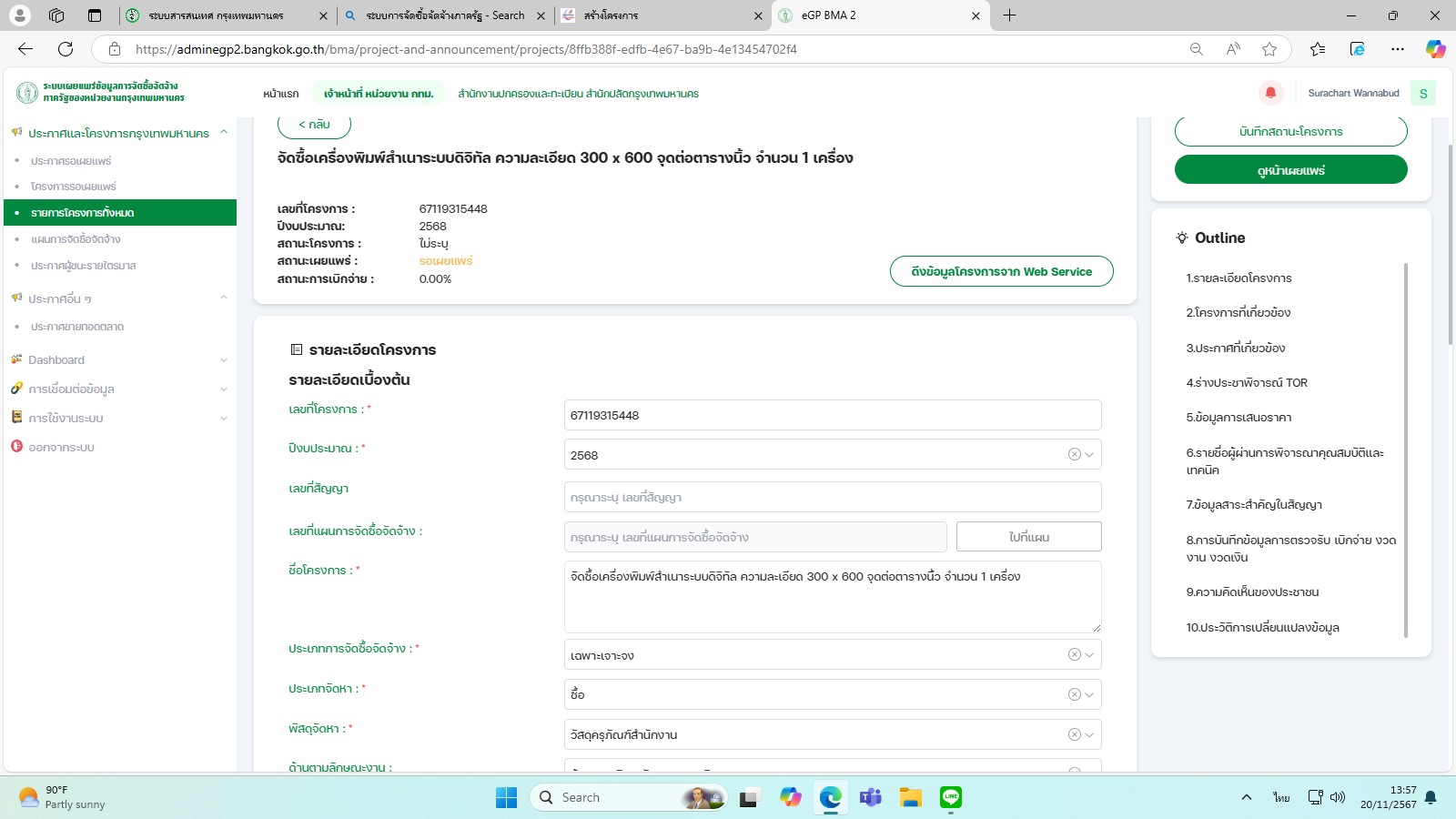Click the red notification bell icon
Viewport: 1456px width, 819px height.
[1270, 93]
